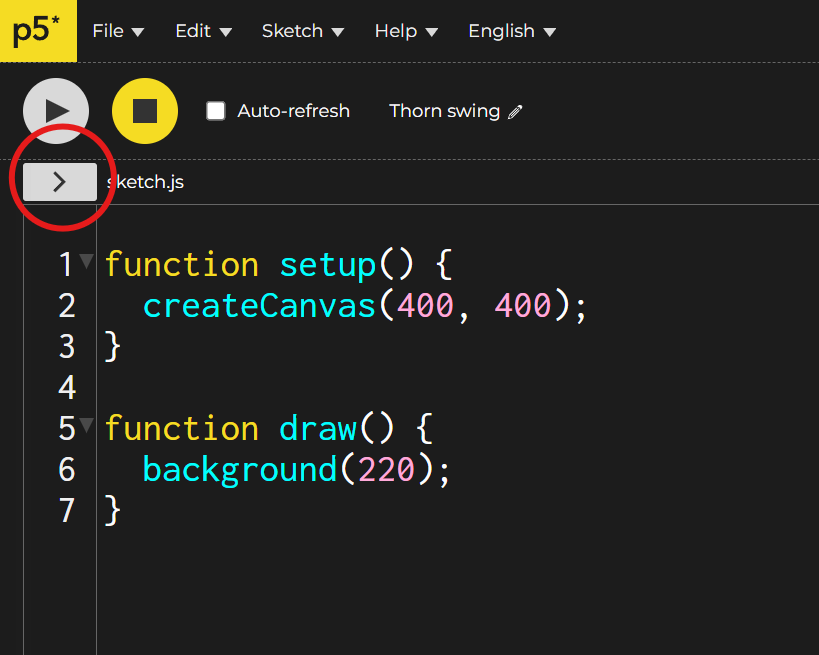Click line number 7 in the gutter

(66, 510)
